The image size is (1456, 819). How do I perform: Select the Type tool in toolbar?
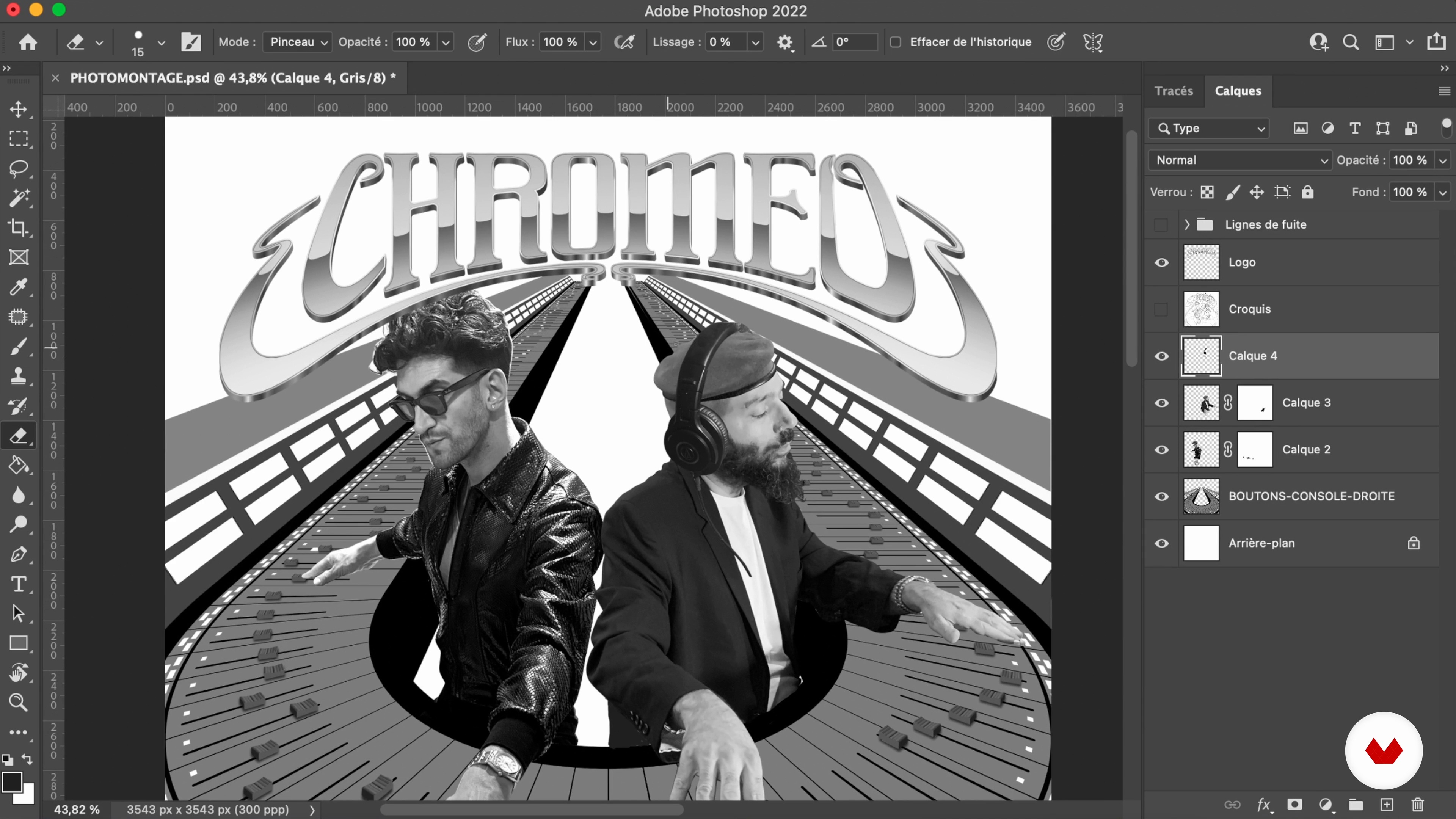[19, 584]
